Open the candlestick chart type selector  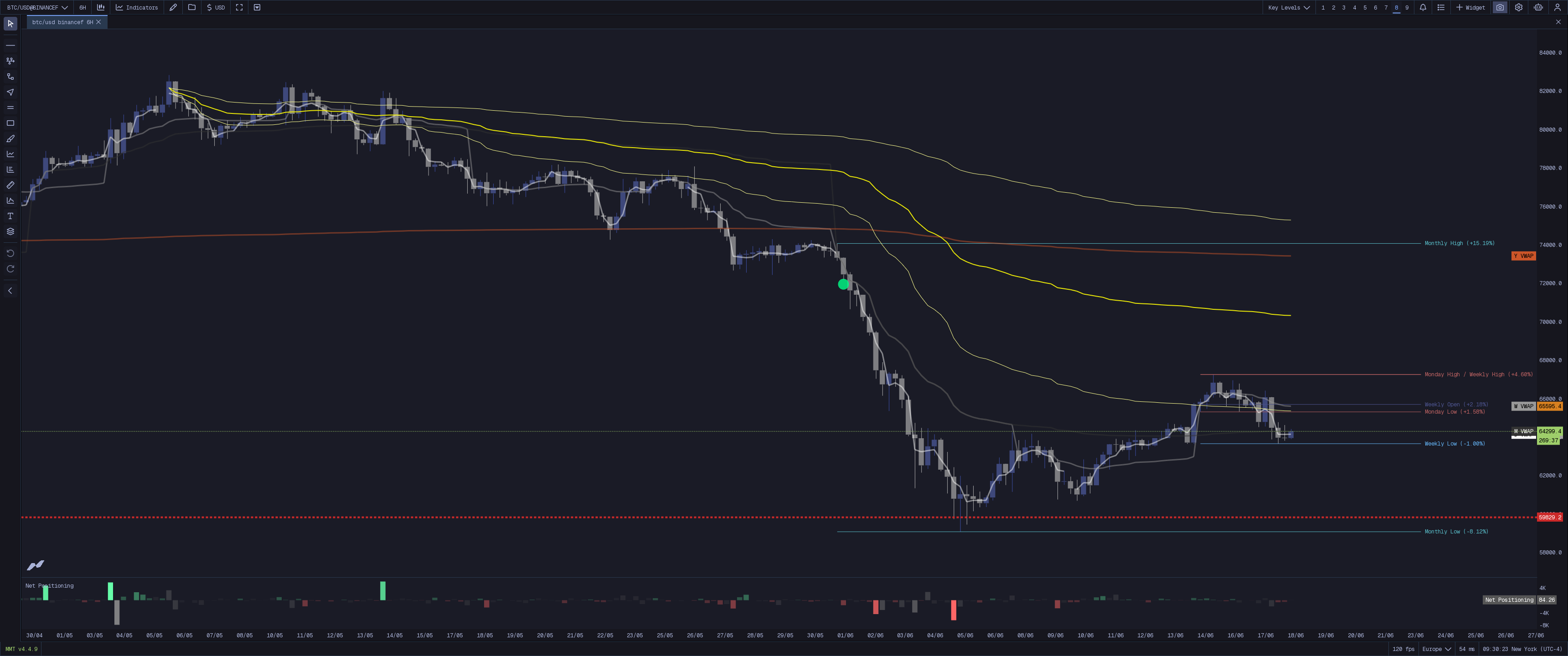100,7
